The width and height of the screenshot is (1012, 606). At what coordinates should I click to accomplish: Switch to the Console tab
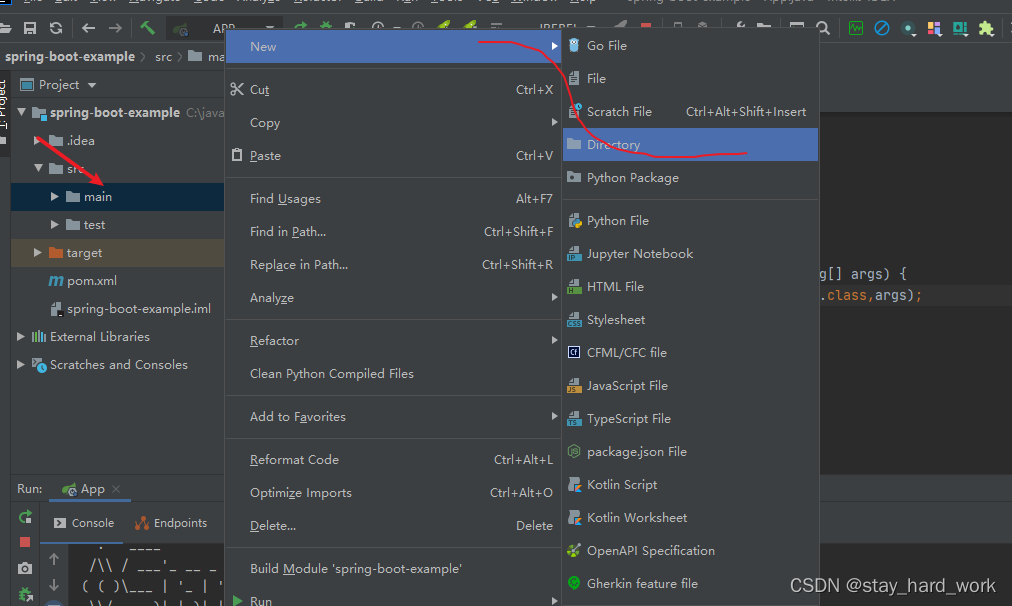click(83, 523)
